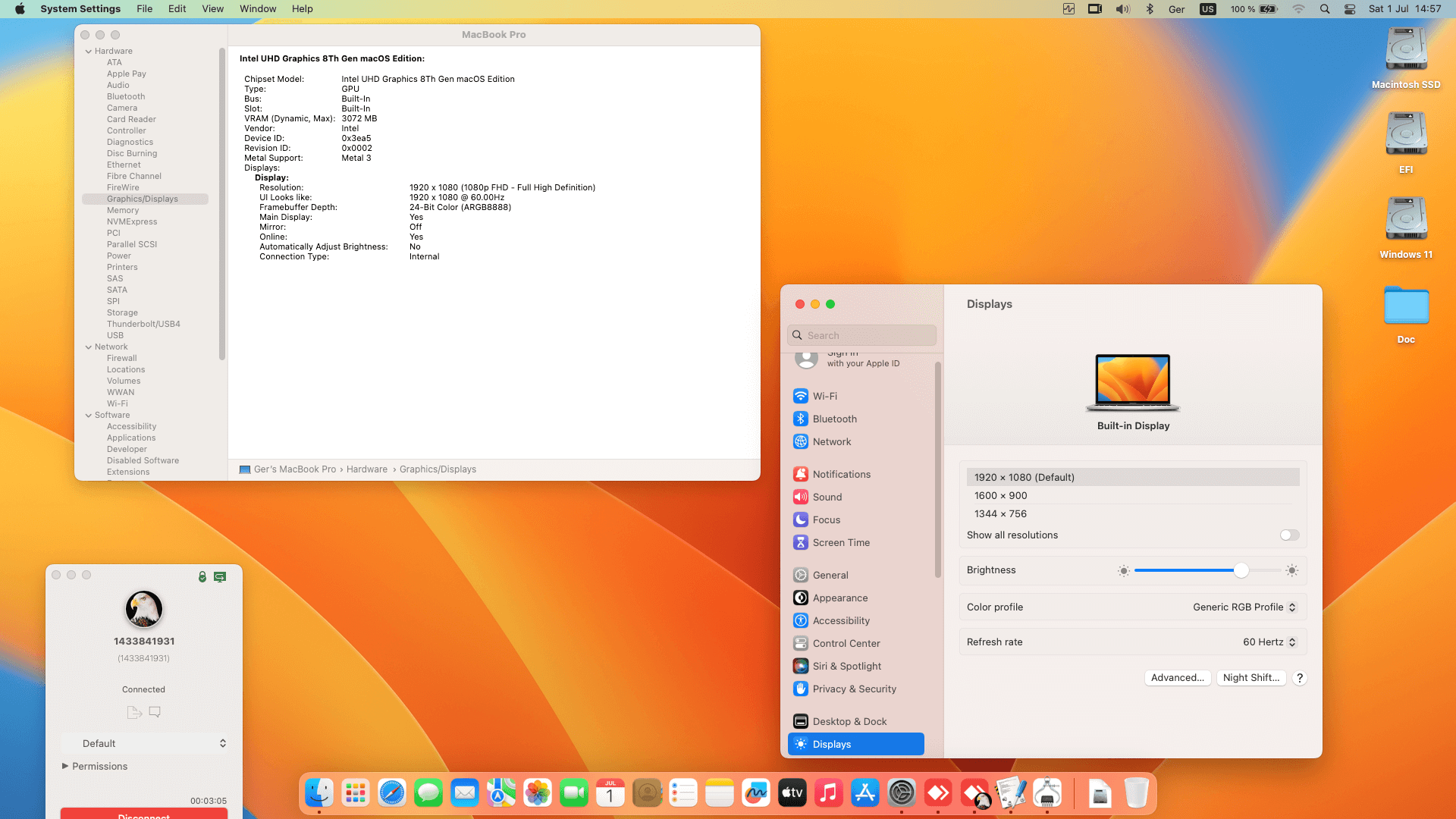Click Hardware in the path bar

click(x=367, y=469)
